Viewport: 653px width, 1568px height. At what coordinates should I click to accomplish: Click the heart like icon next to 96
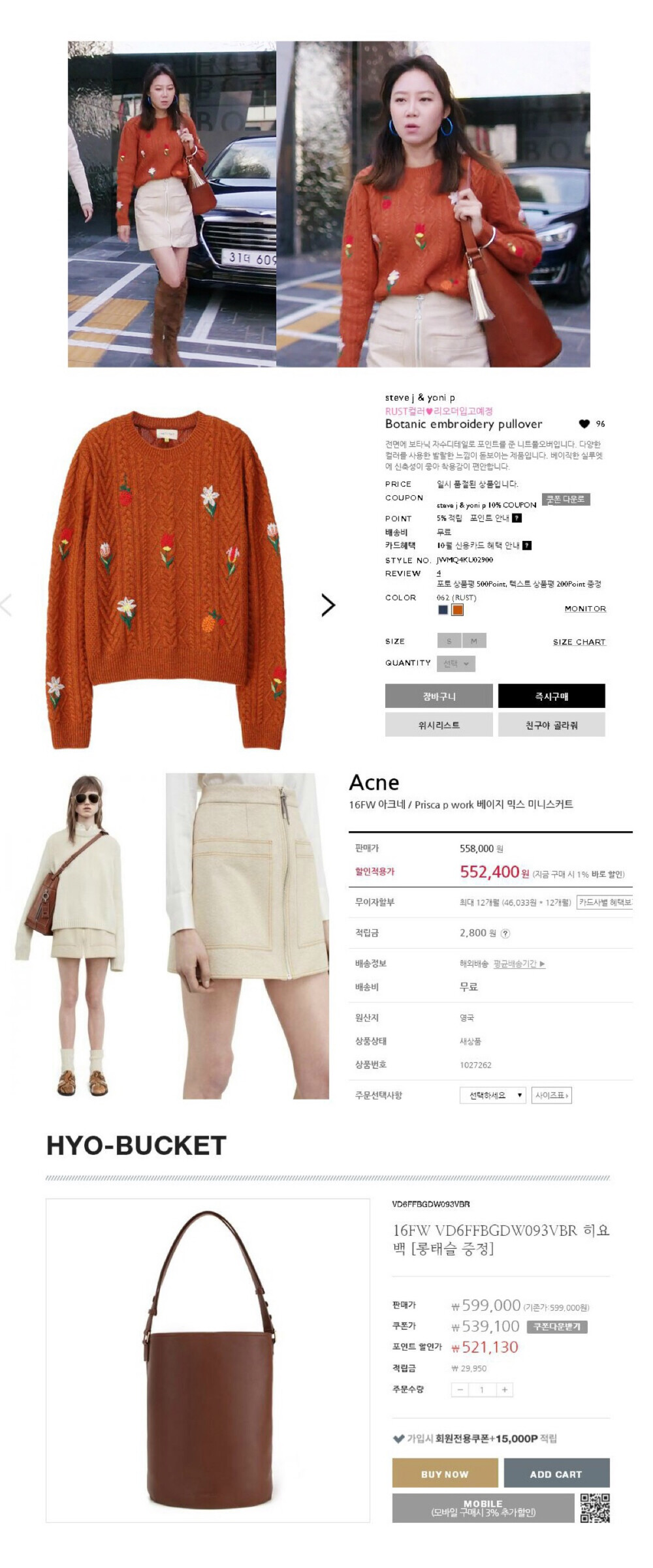[x=584, y=423]
